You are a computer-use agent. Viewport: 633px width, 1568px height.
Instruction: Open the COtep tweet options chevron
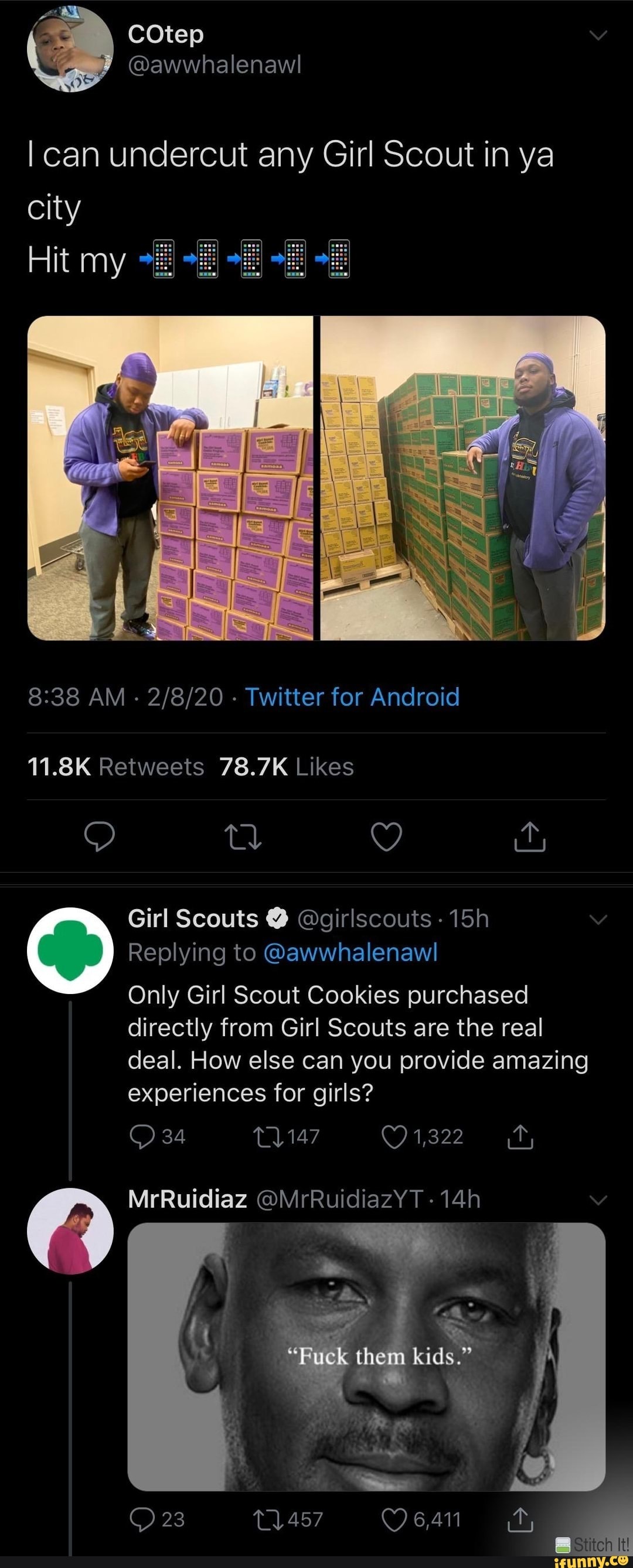pyautogui.click(x=599, y=36)
